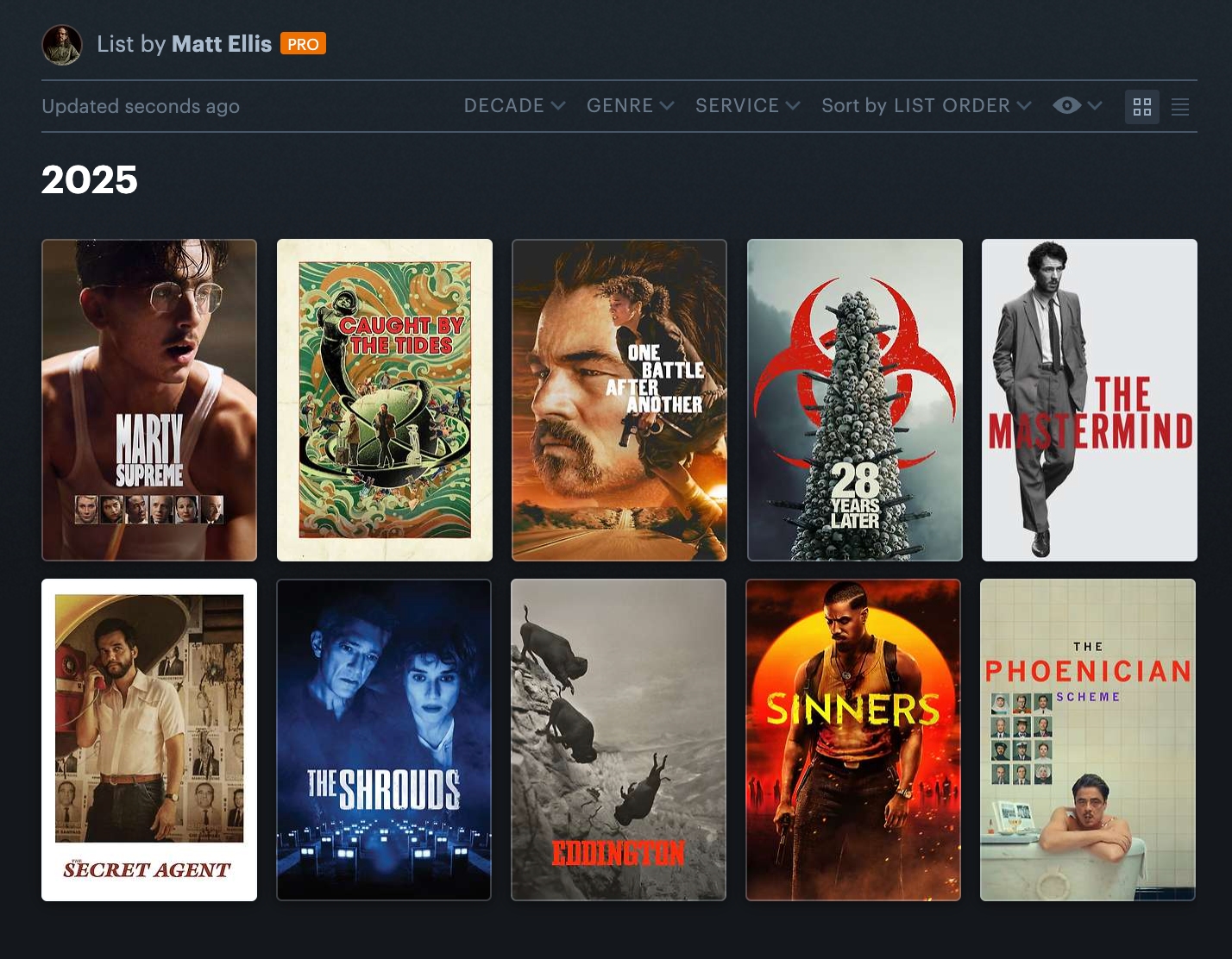Open The Shrouds film page
The image size is (1232, 959).
[384, 740]
